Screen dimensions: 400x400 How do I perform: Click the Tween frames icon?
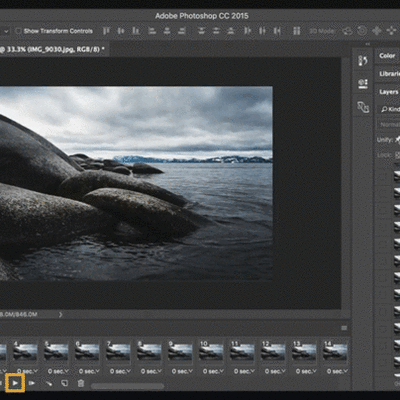[x=49, y=383]
